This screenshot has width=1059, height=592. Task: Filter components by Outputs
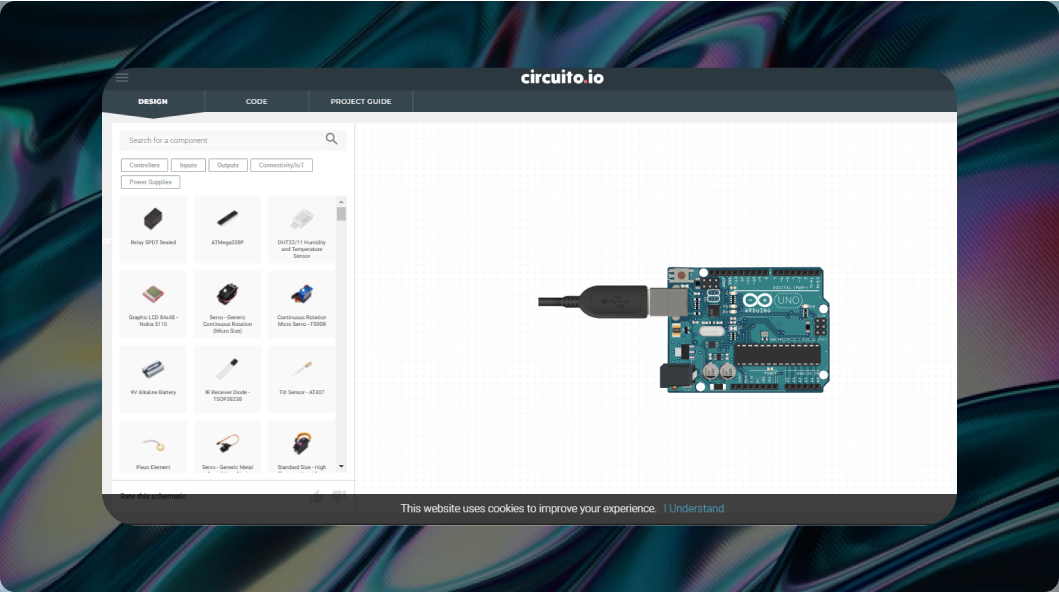[x=228, y=165]
